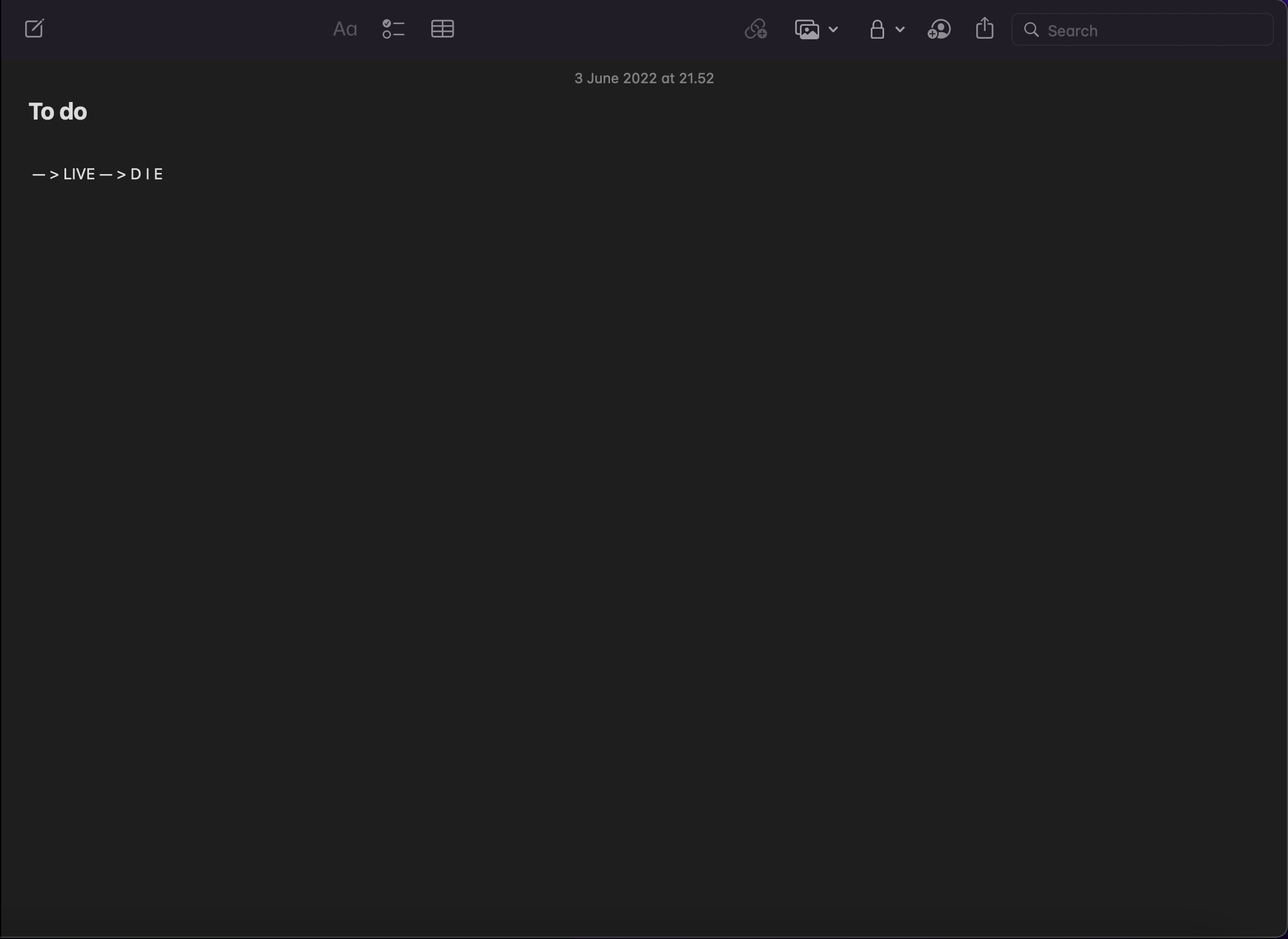Expand the media dropdown chevron
The height and width of the screenshot is (939, 1288).
click(x=833, y=29)
